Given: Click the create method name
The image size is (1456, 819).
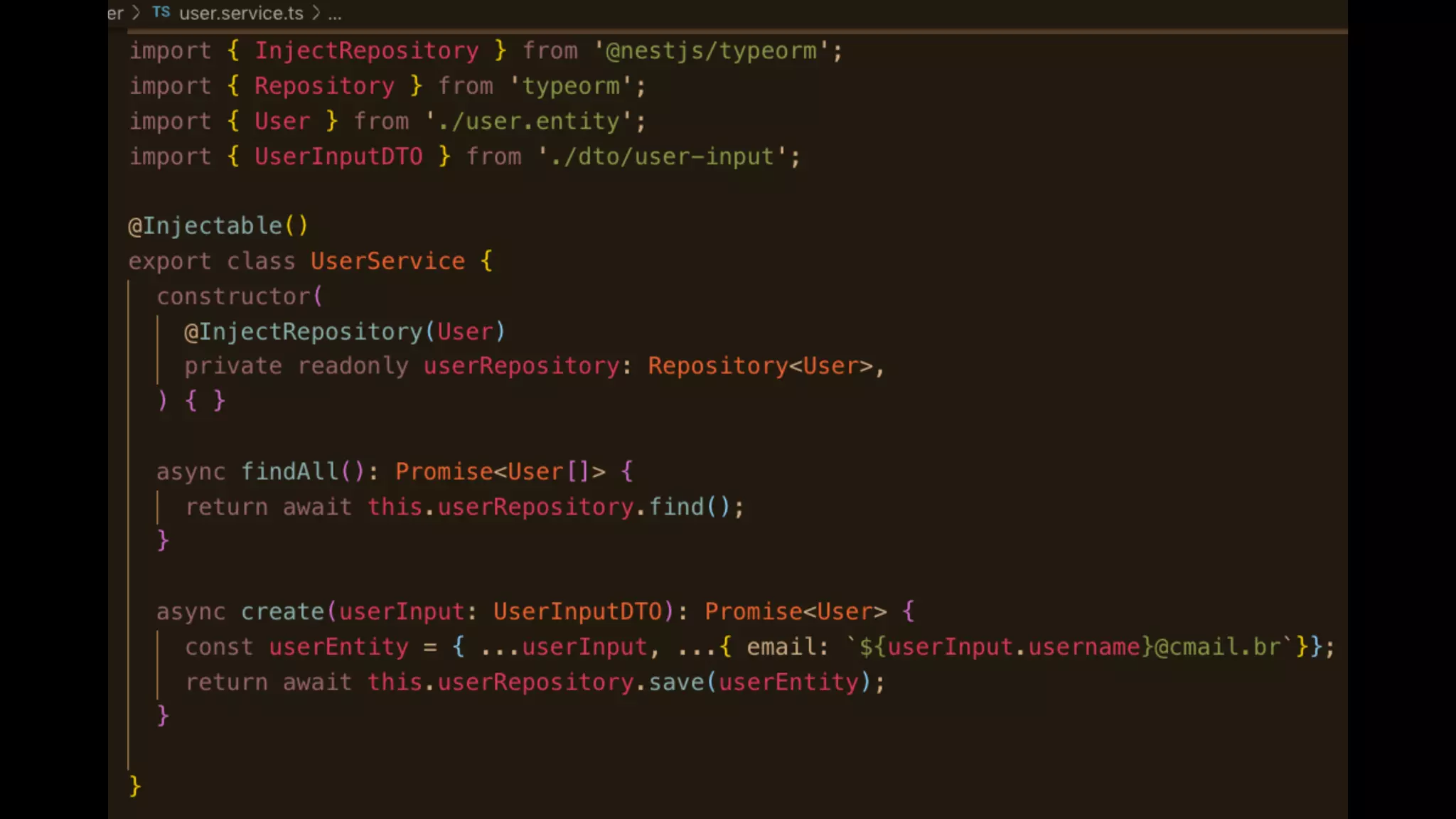Looking at the screenshot, I should click(282, 611).
